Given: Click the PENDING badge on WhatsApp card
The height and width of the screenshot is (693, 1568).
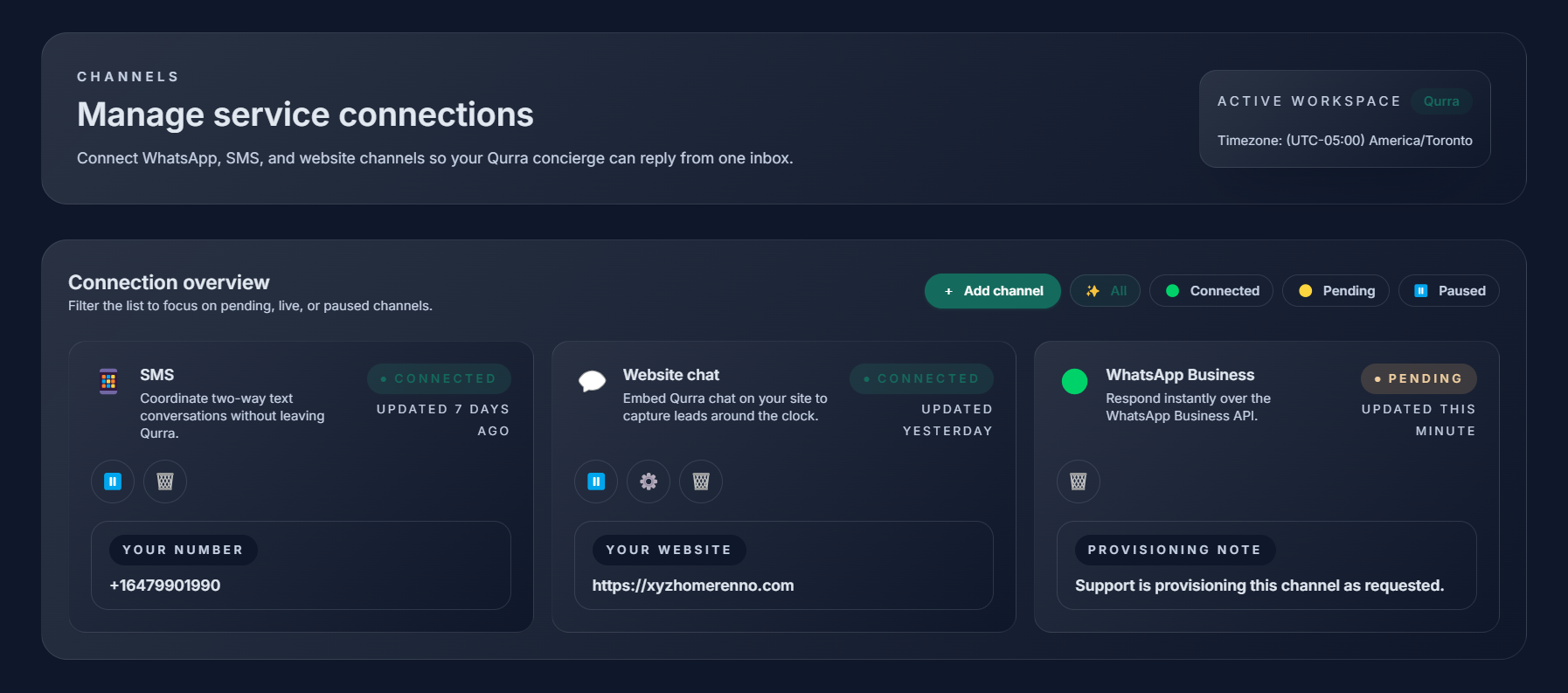Looking at the screenshot, I should coord(1419,378).
